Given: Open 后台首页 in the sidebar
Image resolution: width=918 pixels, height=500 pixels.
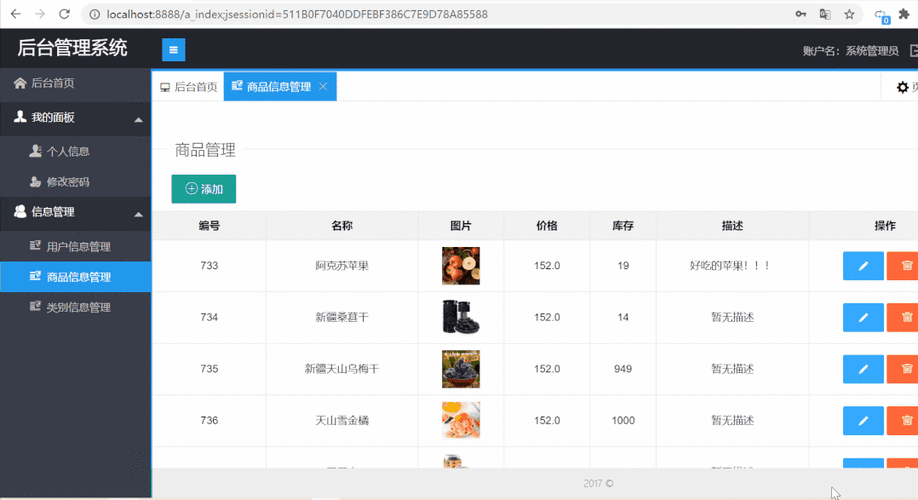Looking at the screenshot, I should pyautogui.click(x=76, y=83).
